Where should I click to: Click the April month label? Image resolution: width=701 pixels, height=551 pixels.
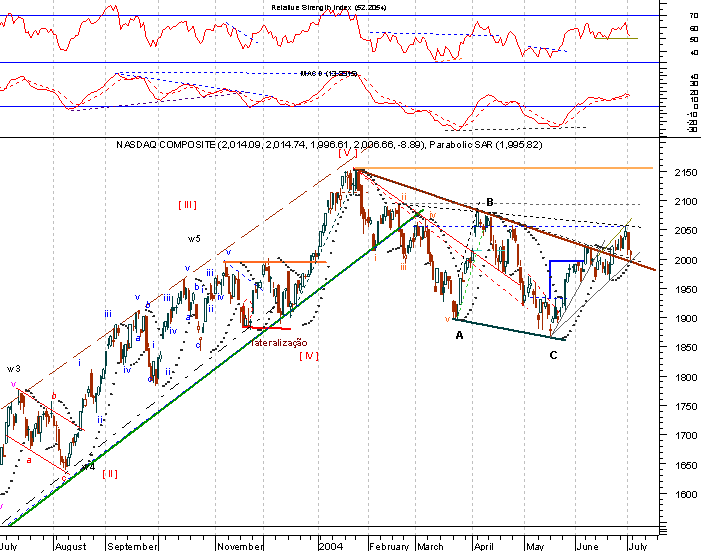484,546
